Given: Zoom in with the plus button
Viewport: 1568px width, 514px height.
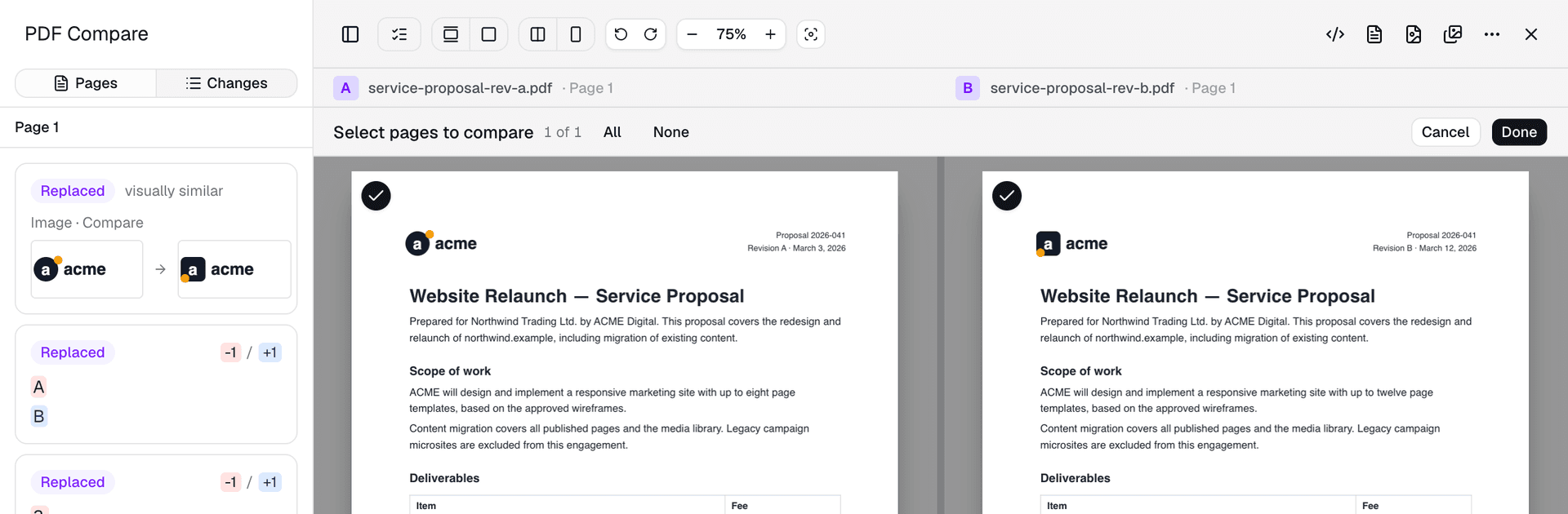Looking at the screenshot, I should (770, 34).
